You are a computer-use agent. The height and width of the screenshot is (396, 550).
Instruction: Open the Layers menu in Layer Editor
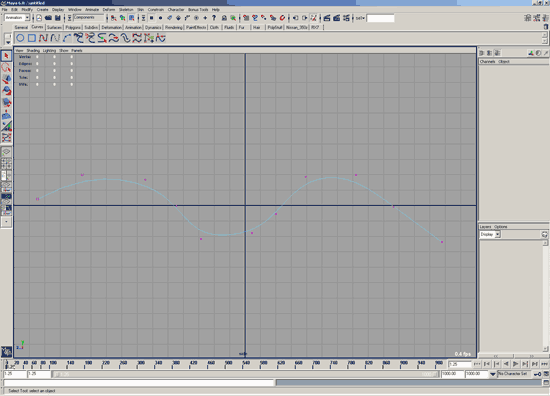485,227
